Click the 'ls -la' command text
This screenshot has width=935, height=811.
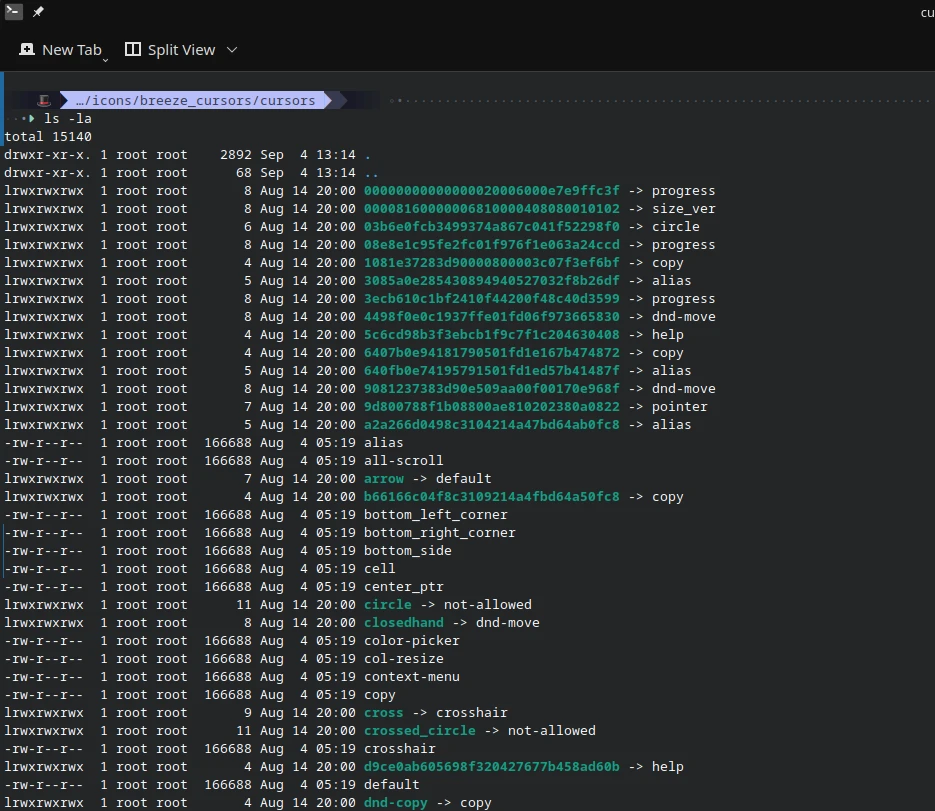(67, 119)
